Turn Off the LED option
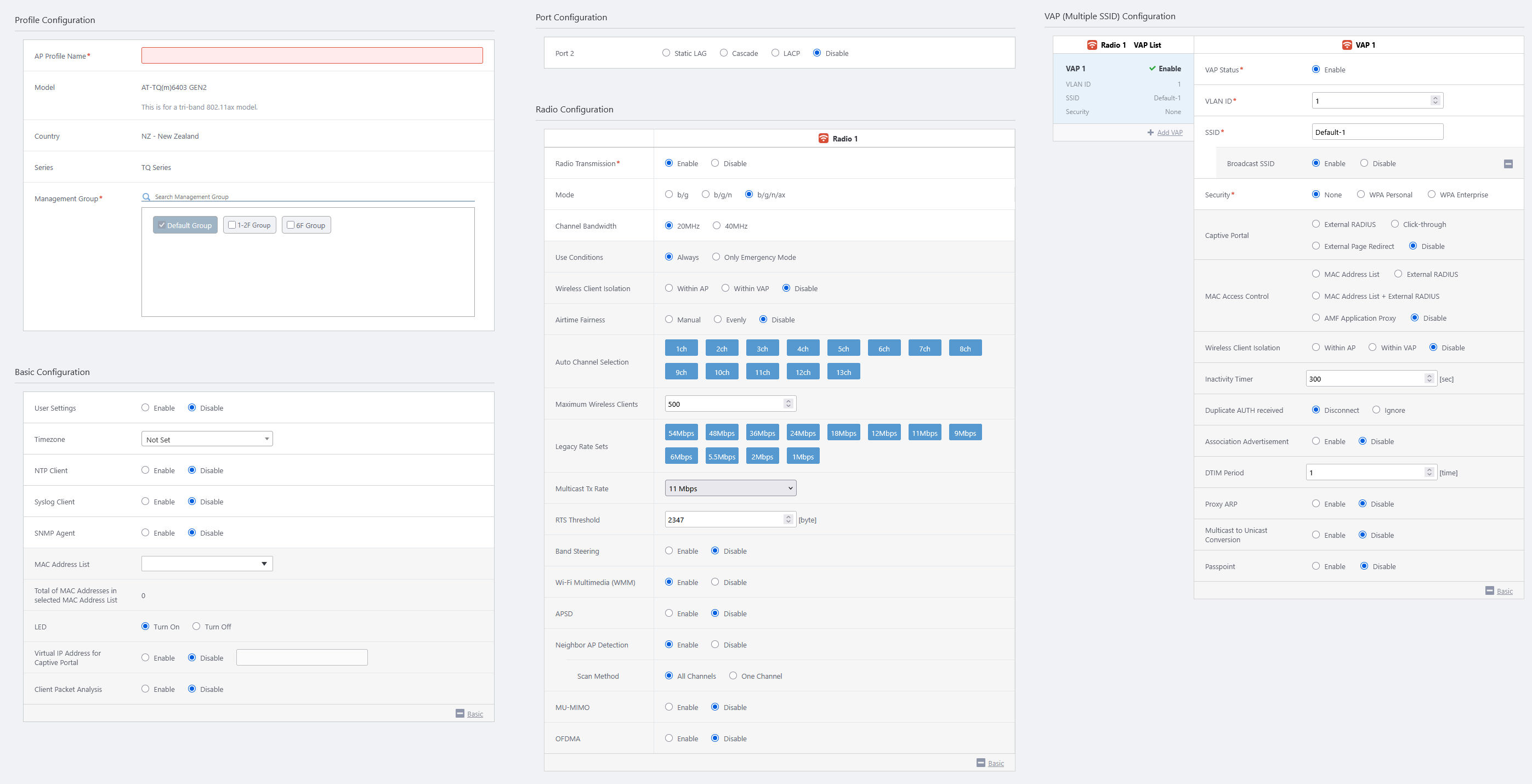 pos(196,626)
